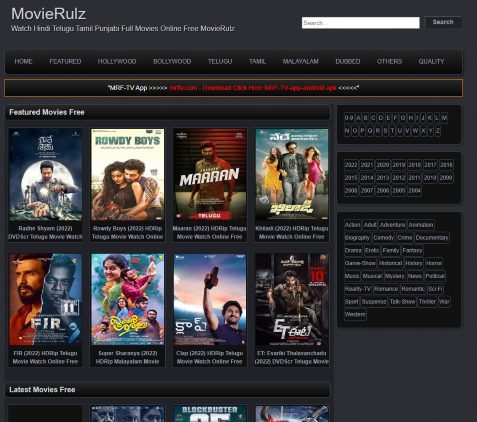Click the Search input field
The image size is (477, 422).
pos(360,23)
